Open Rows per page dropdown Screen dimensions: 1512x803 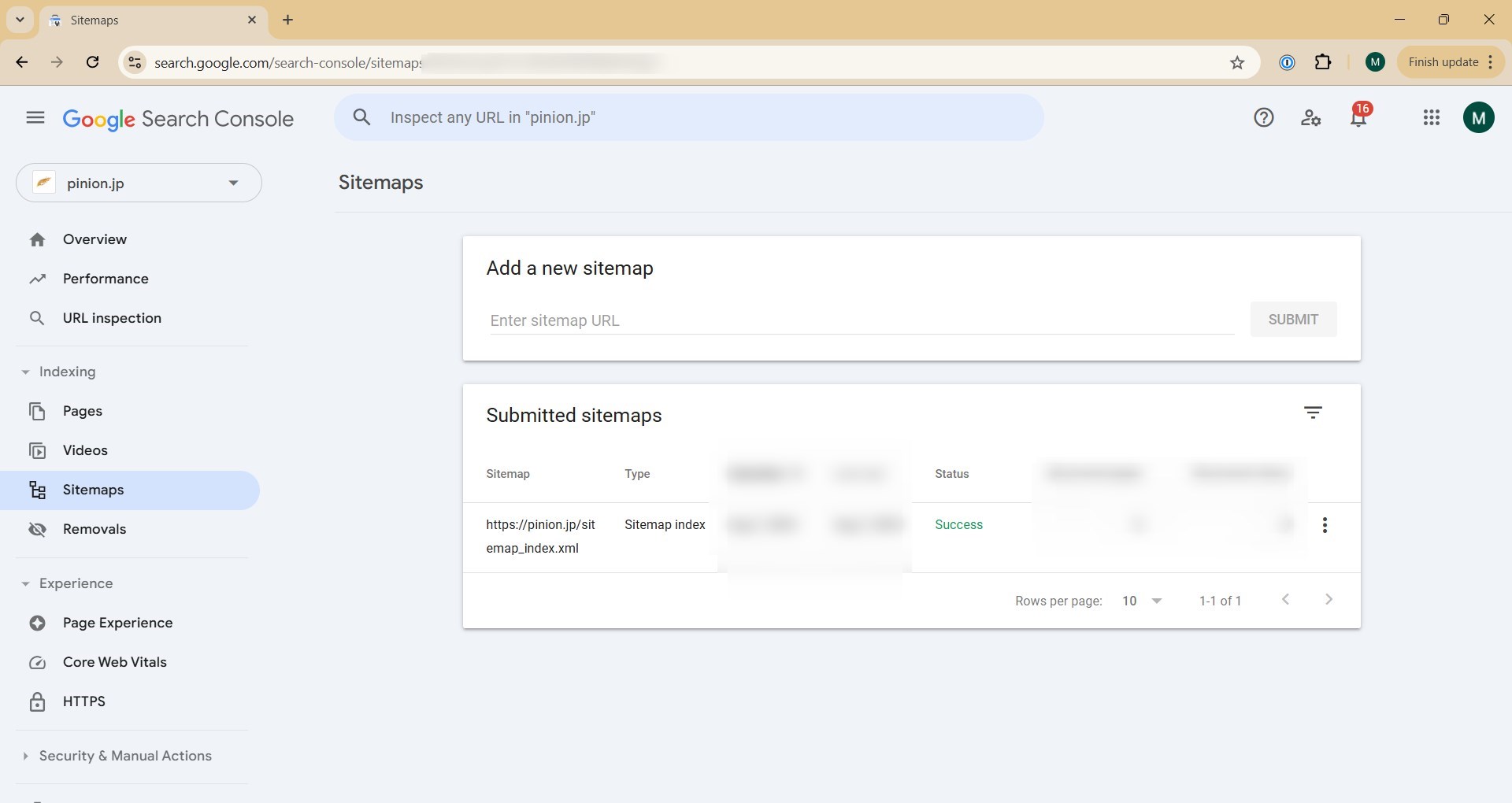point(1142,601)
